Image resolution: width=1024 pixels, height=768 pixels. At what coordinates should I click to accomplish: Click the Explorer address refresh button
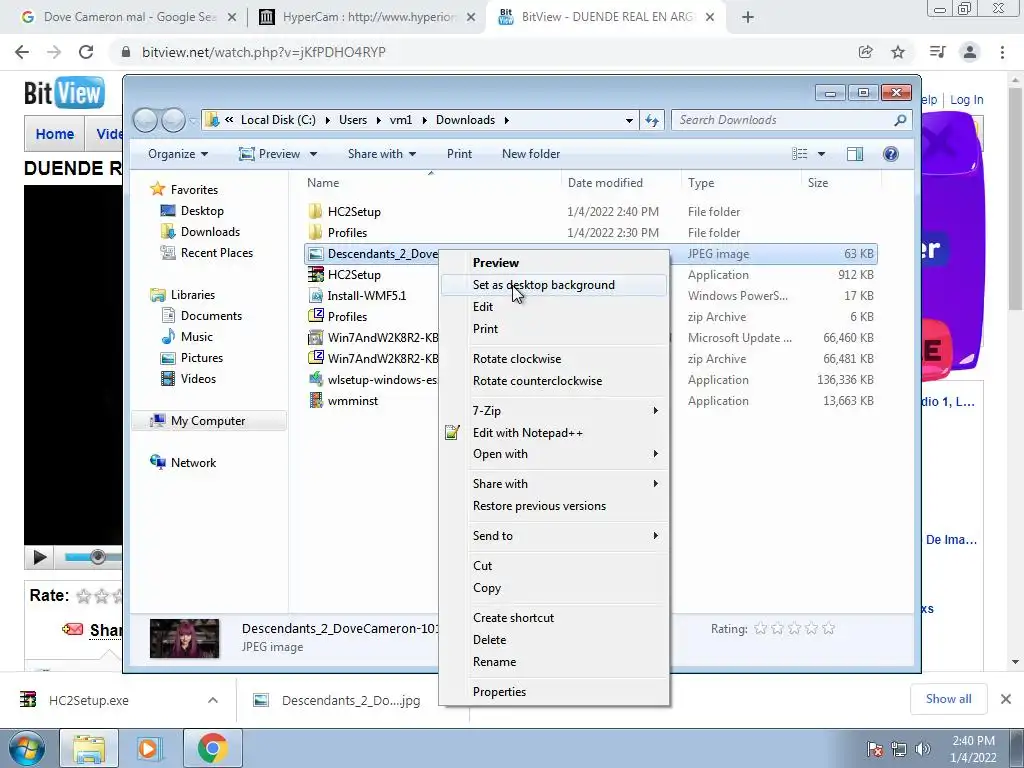click(x=652, y=120)
